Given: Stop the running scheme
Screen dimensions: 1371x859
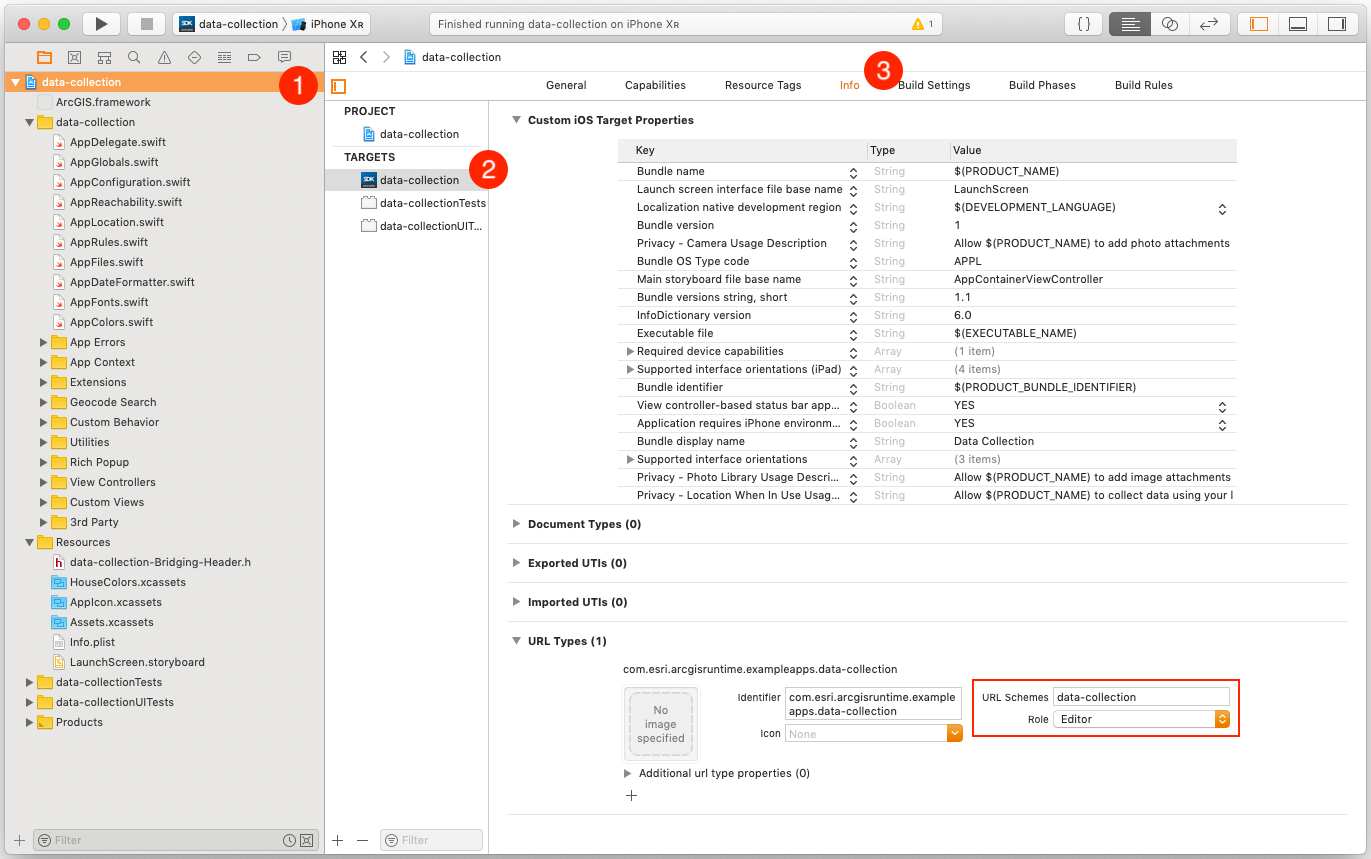Looking at the screenshot, I should tap(146, 24).
